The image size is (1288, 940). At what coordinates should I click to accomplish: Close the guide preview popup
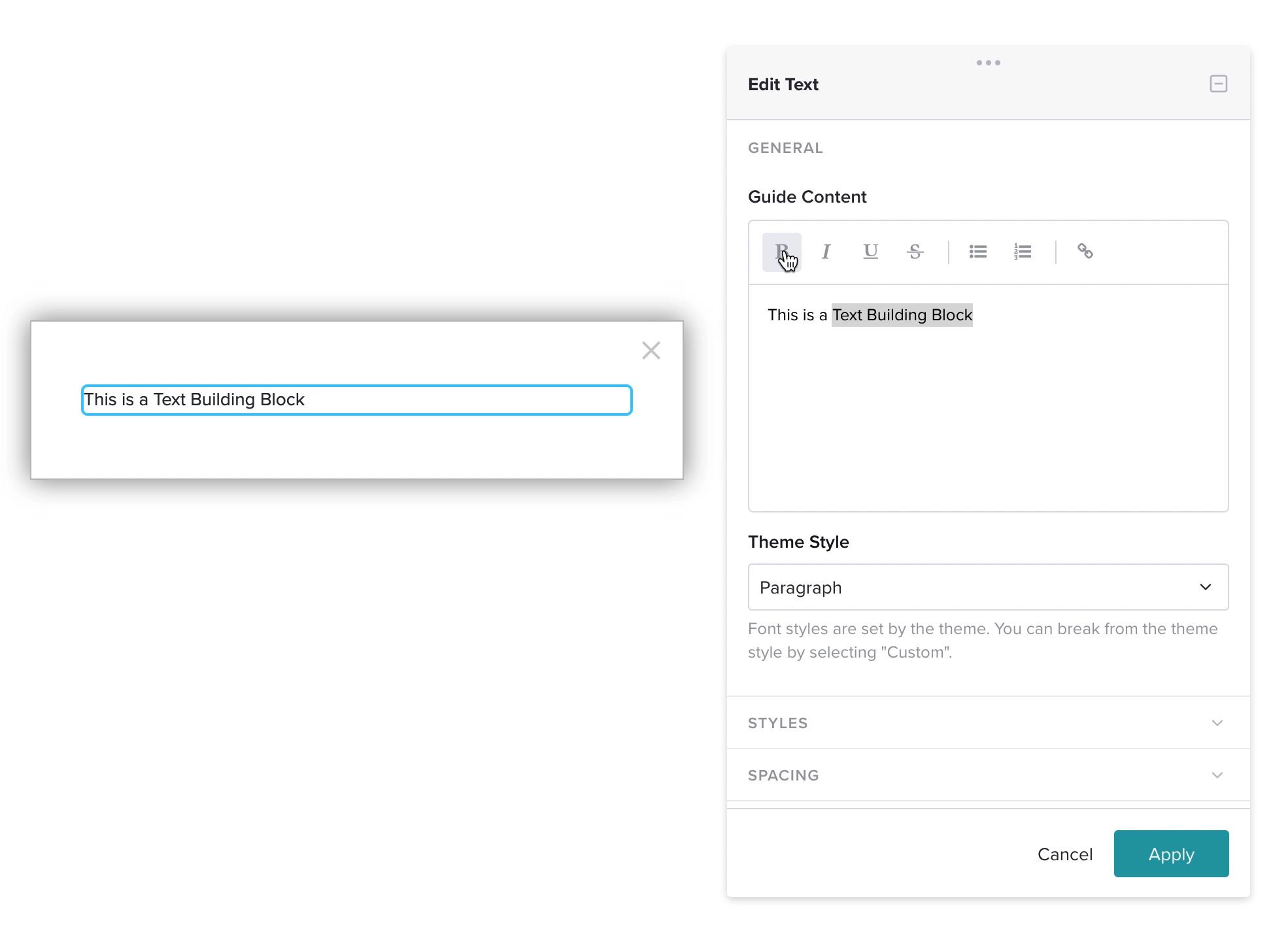pyautogui.click(x=651, y=350)
